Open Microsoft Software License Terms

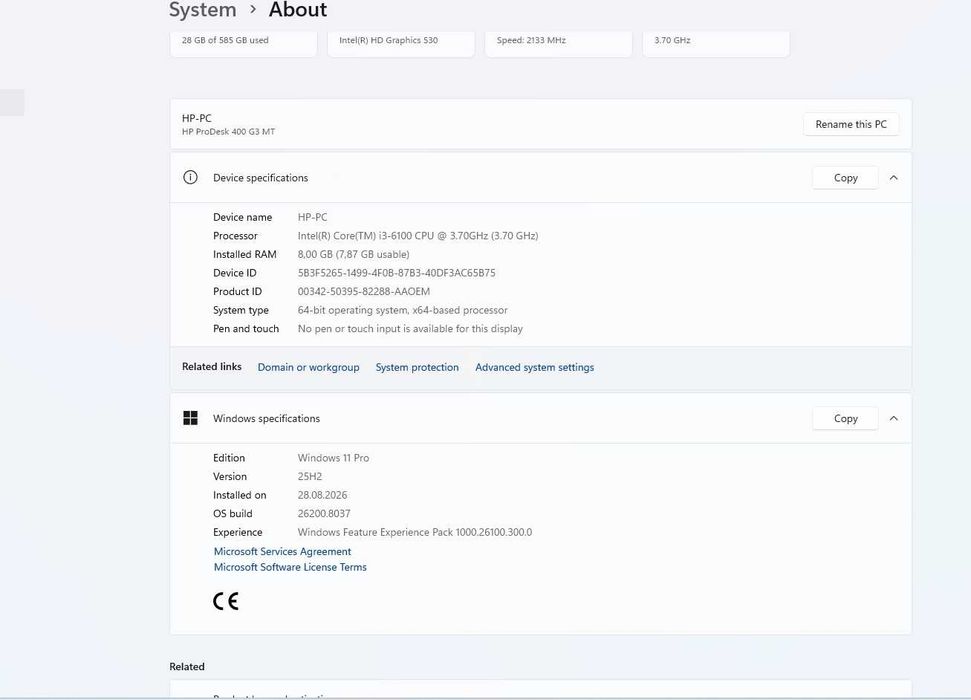click(290, 567)
